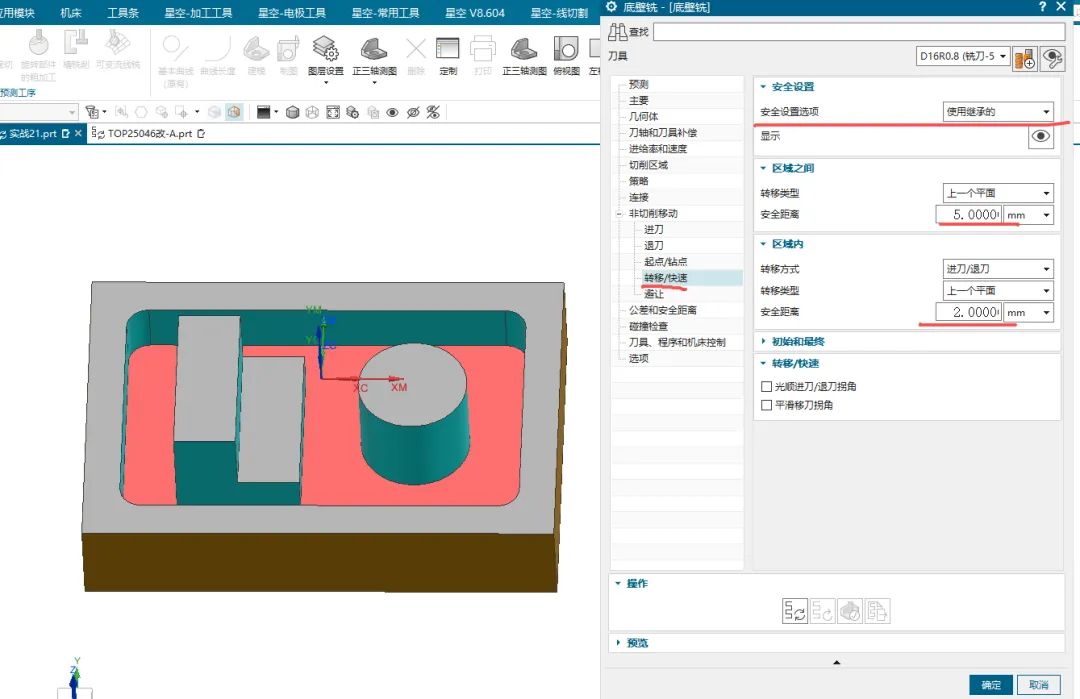Open the 安全设置选项 dropdown
1080x699 pixels.
pyautogui.click(x=998, y=112)
